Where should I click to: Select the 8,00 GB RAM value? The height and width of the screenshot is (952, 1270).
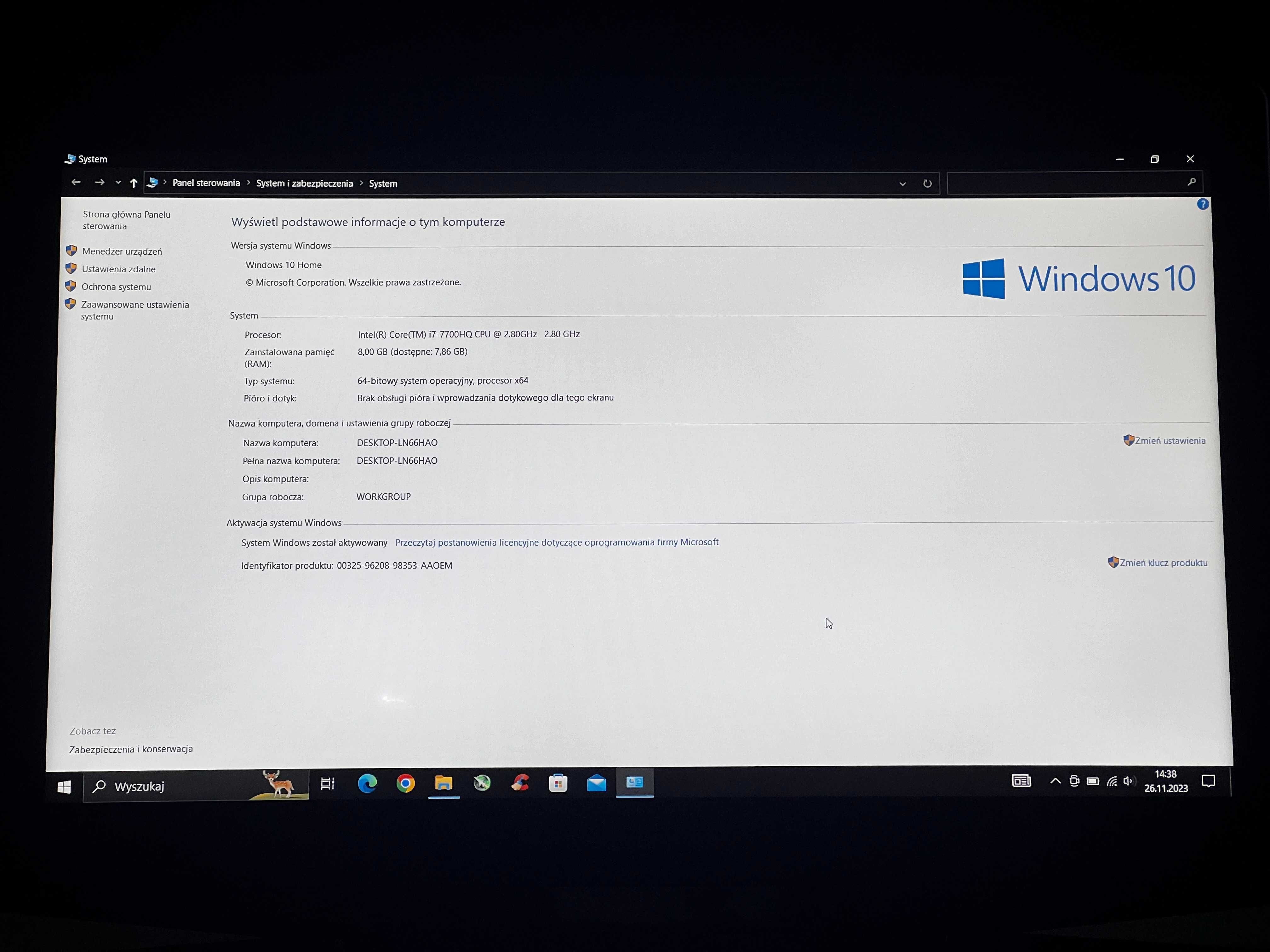[x=412, y=352]
